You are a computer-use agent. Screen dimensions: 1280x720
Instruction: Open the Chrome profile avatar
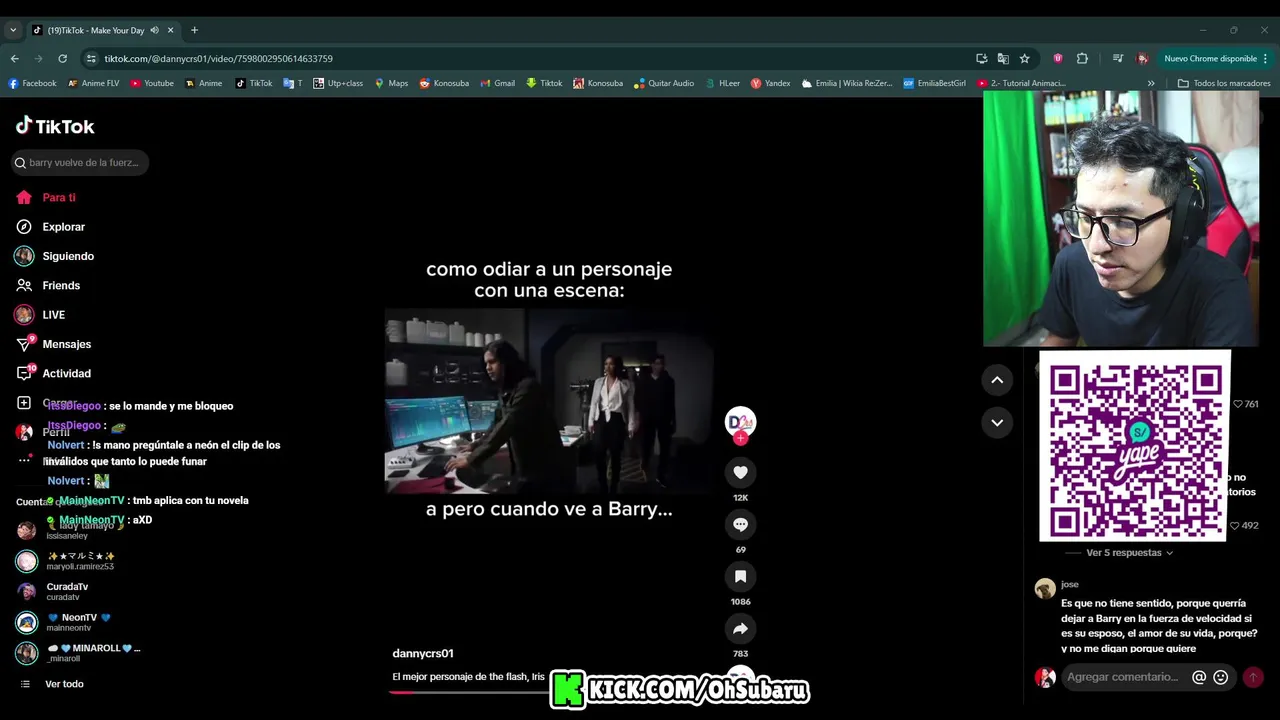click(1142, 59)
